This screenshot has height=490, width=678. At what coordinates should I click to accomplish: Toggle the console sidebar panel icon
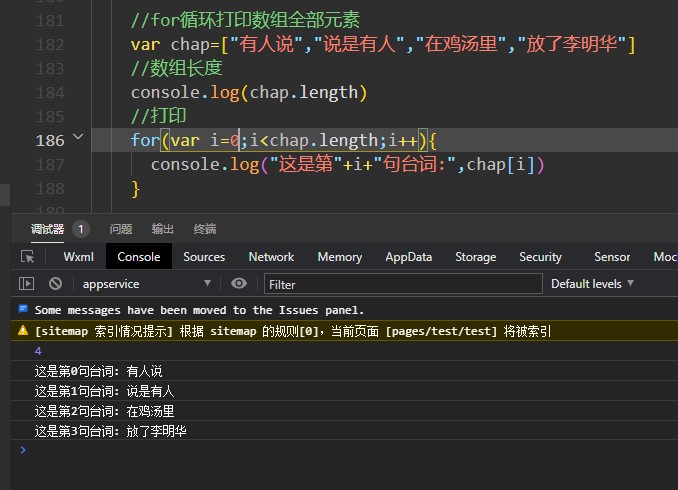click(26, 284)
